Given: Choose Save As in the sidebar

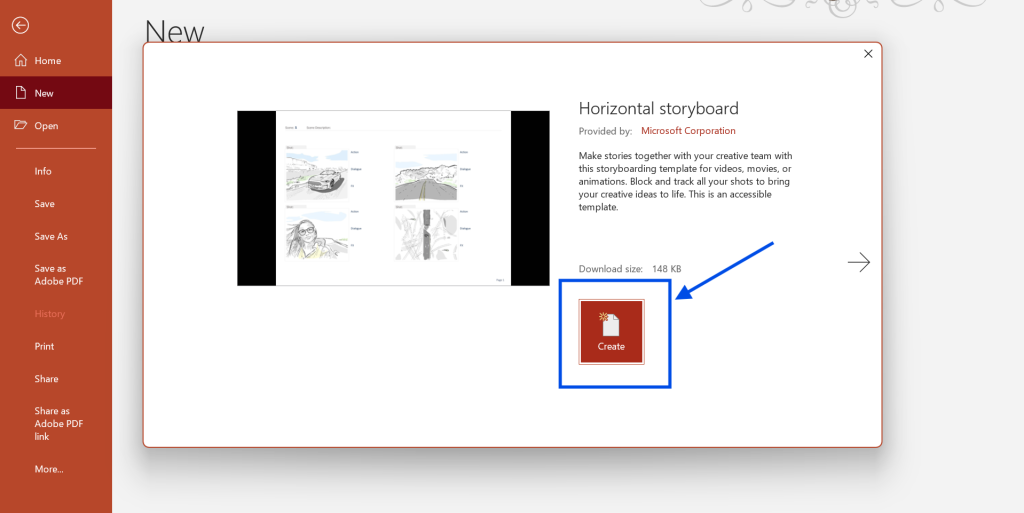Looking at the screenshot, I should (x=51, y=236).
